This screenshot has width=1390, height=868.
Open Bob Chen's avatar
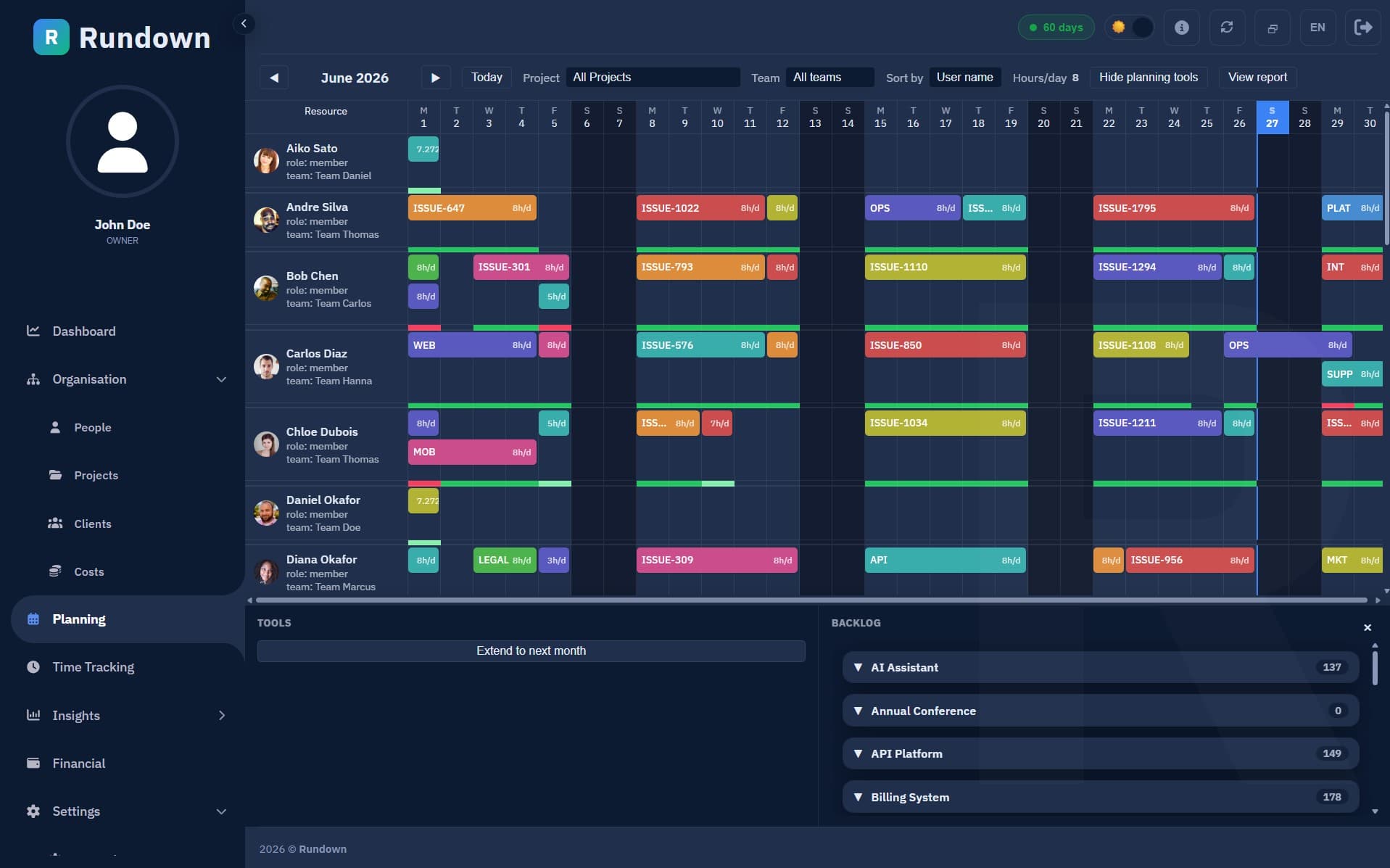coord(266,289)
